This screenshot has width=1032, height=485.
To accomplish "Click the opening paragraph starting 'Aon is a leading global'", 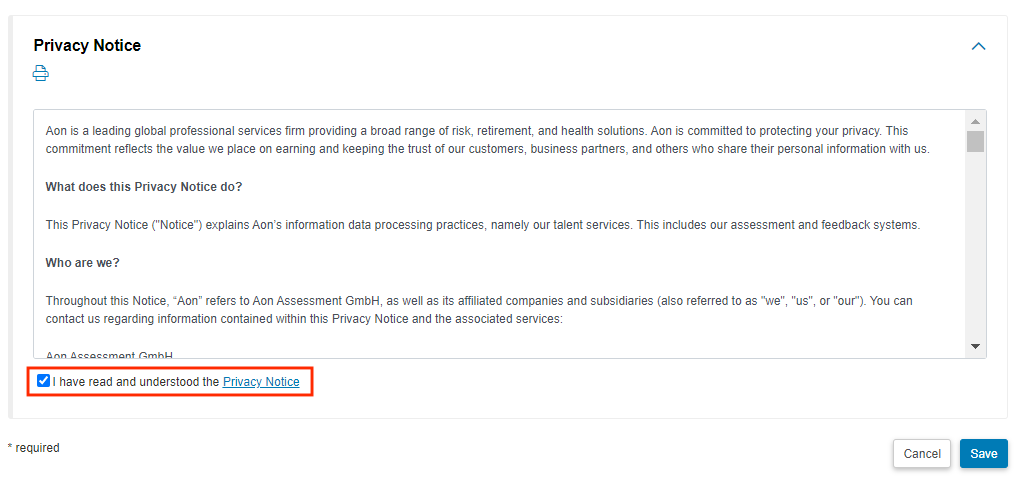I will tap(487, 140).
